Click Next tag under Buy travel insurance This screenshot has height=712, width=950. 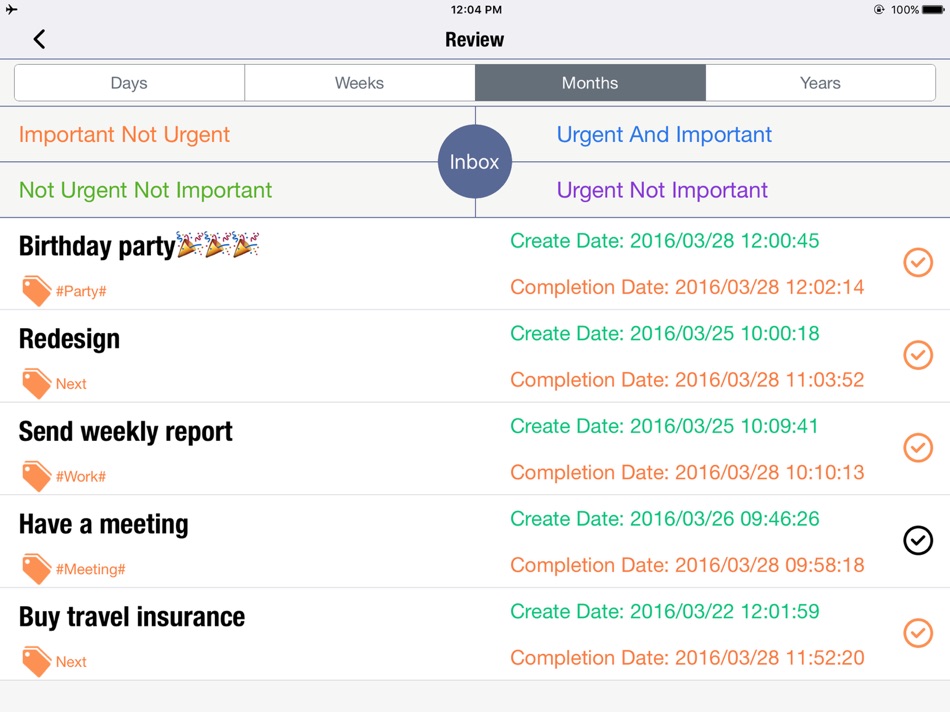click(71, 662)
